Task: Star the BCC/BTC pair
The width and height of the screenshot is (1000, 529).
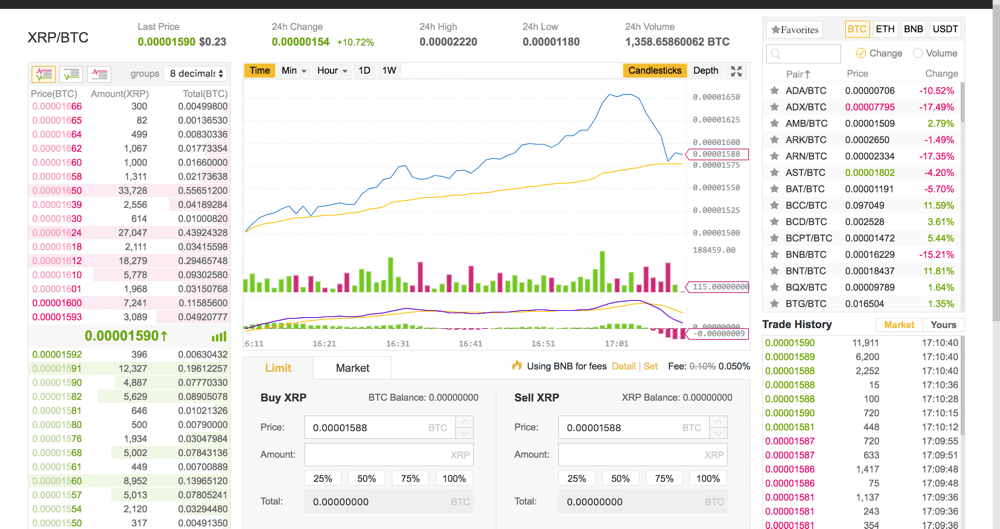Action: (x=774, y=205)
